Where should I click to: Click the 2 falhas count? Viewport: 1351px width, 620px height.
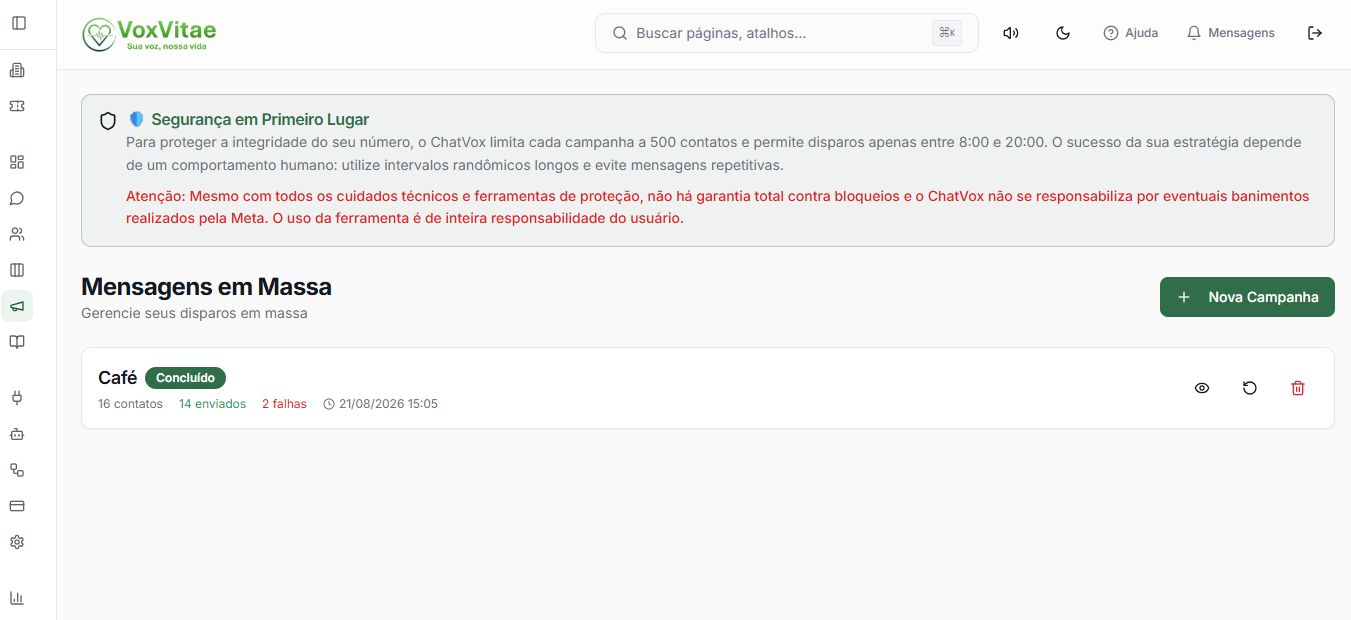pyautogui.click(x=284, y=404)
